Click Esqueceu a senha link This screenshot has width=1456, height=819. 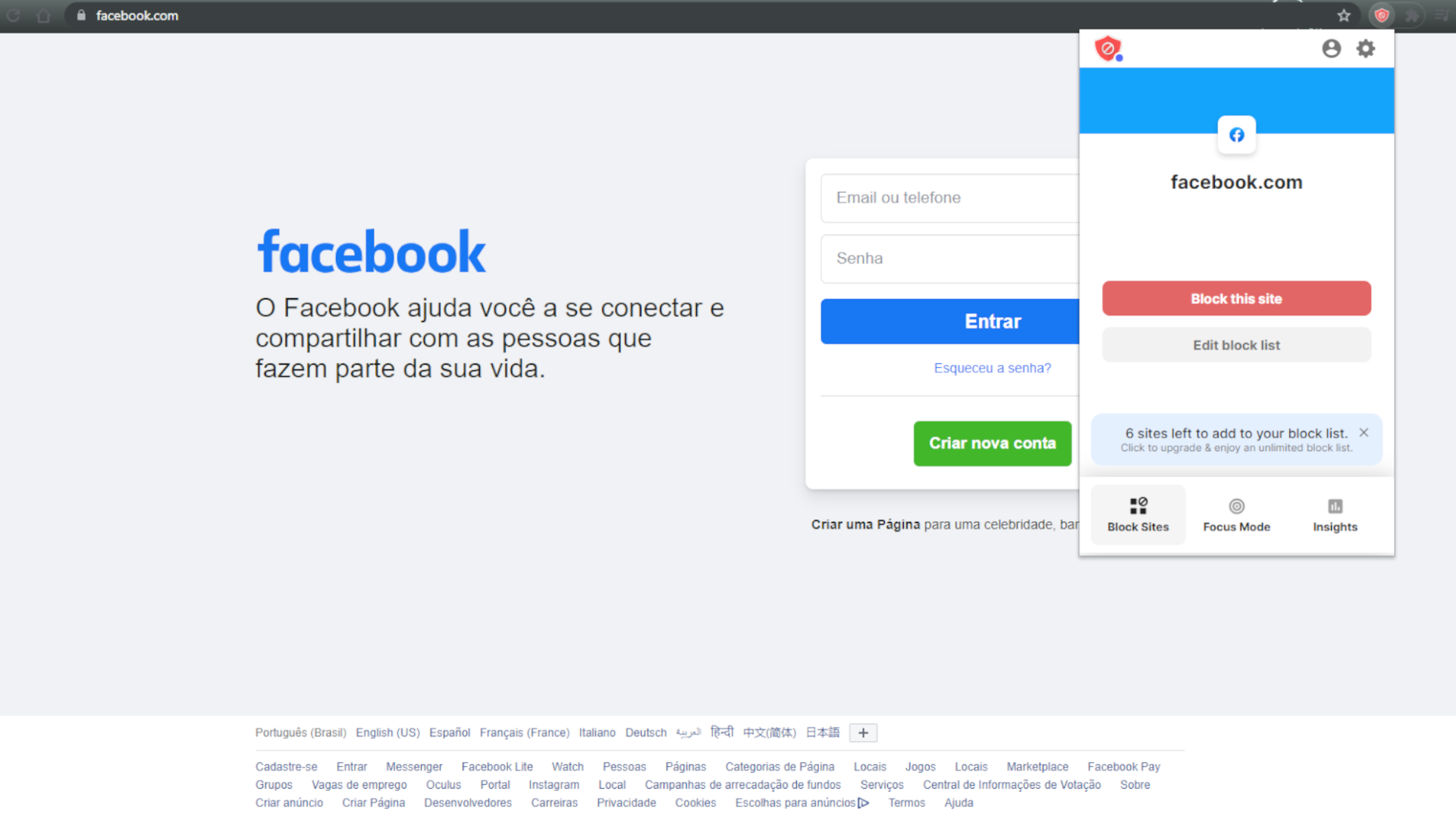[x=992, y=367]
